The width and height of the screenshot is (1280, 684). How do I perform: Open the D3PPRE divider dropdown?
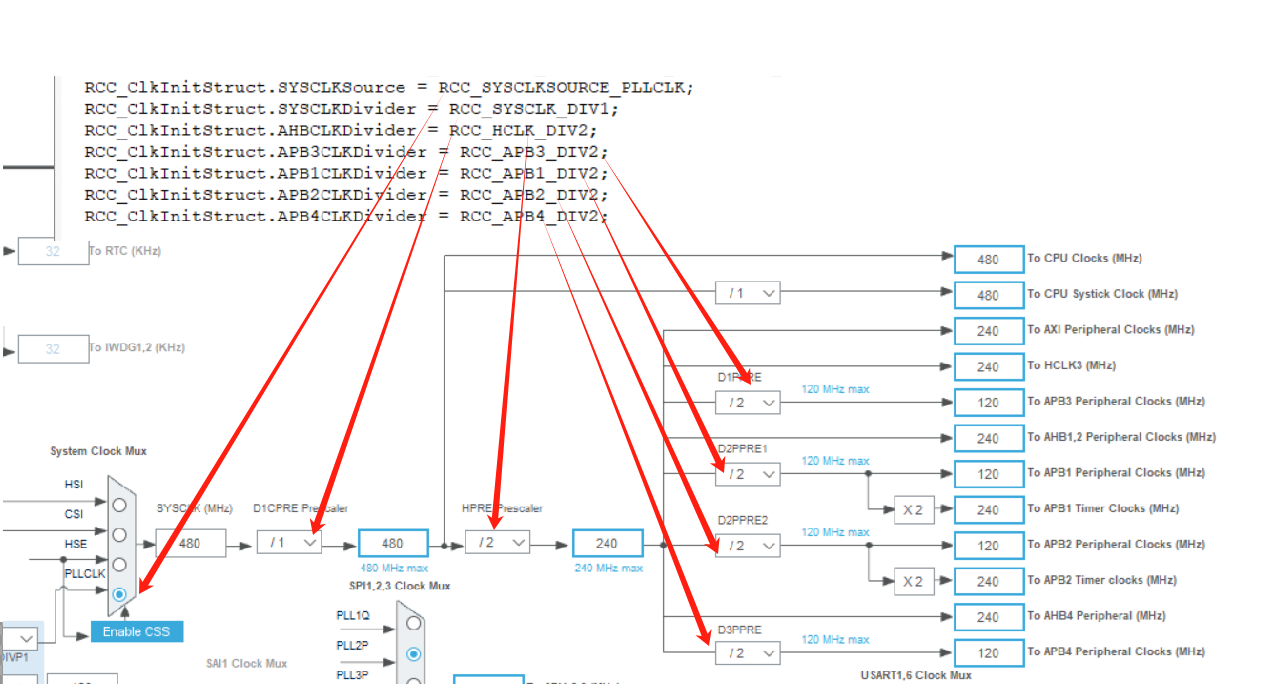(x=748, y=653)
